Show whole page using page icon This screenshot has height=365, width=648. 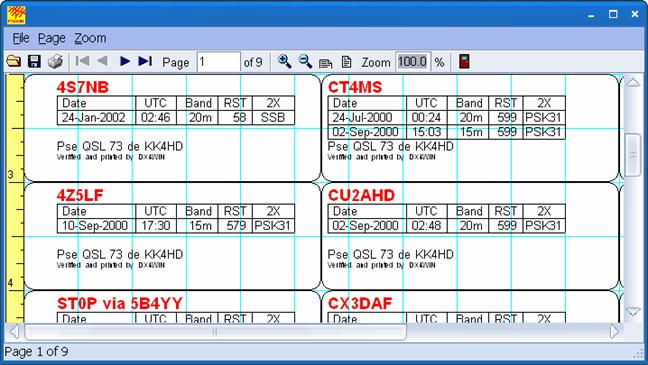346,62
